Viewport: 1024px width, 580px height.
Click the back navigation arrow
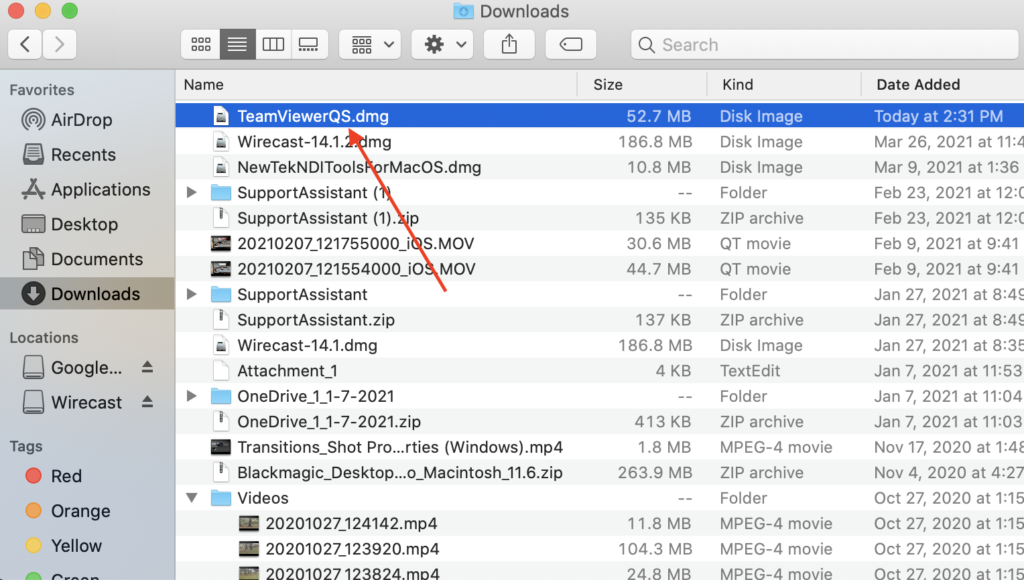coord(24,44)
